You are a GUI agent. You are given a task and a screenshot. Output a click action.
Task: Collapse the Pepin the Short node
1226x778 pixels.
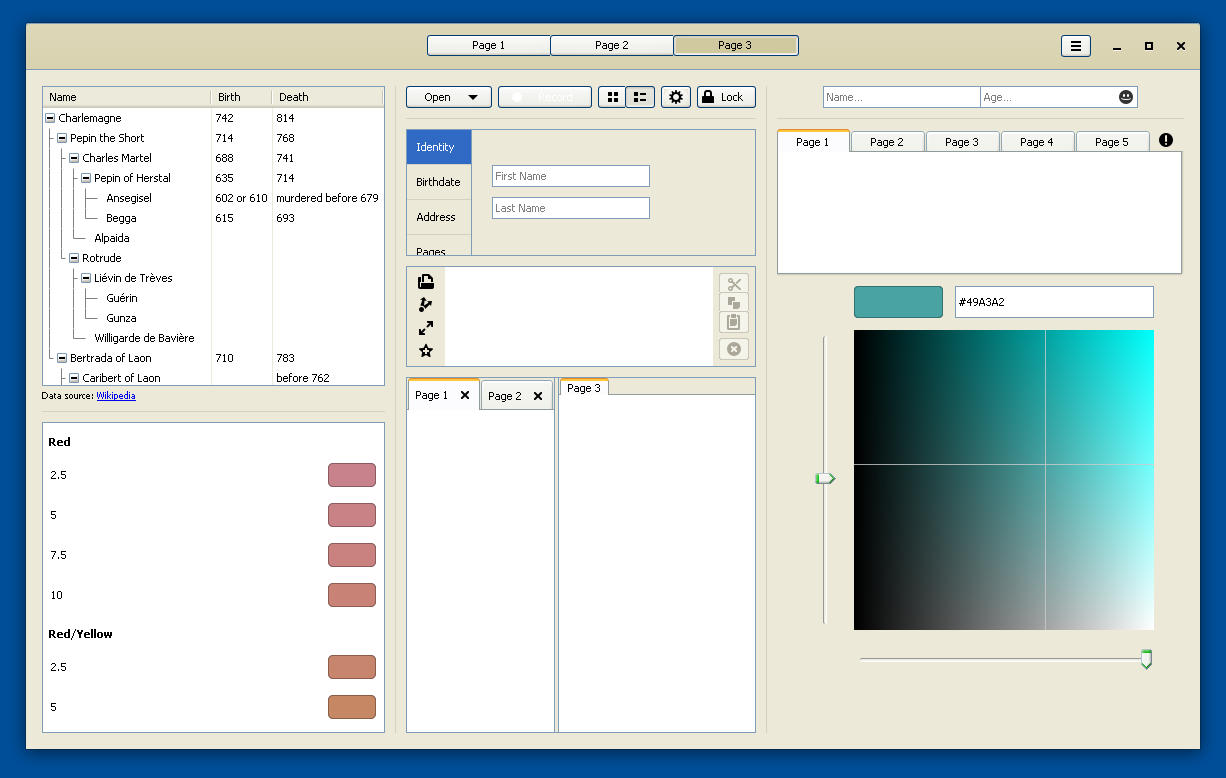point(62,138)
